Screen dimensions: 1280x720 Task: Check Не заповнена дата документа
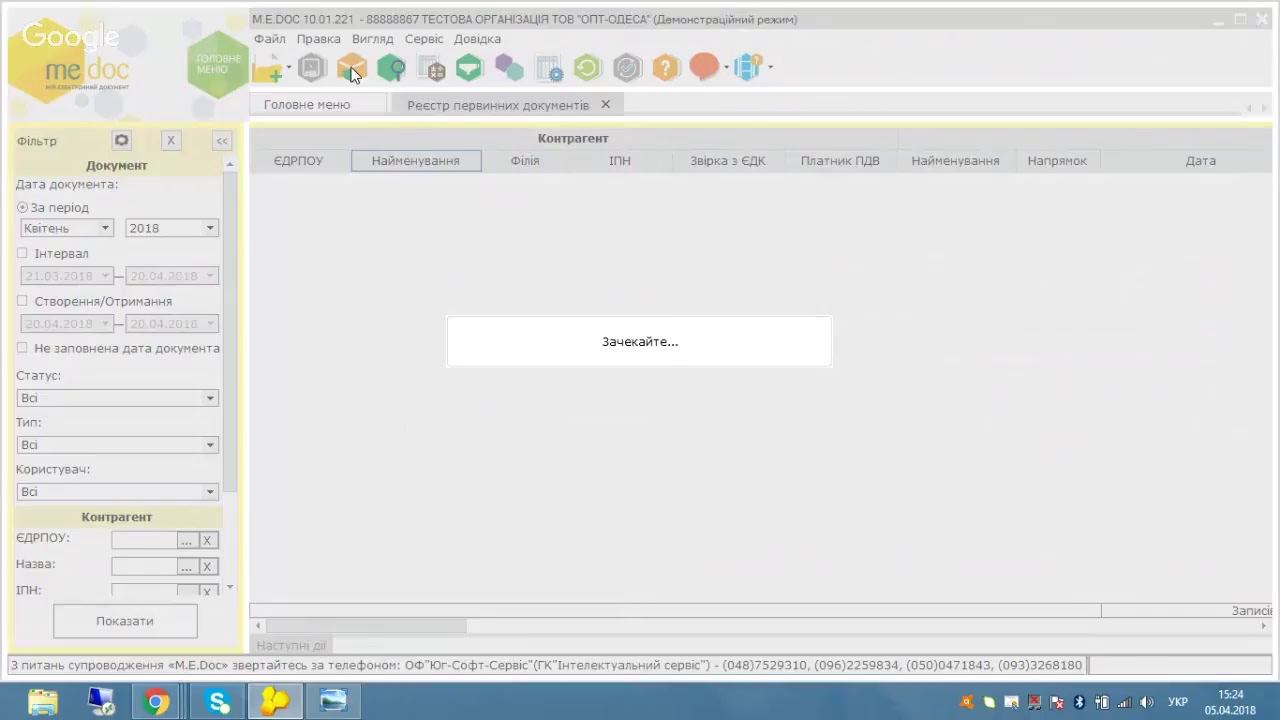coord(22,348)
